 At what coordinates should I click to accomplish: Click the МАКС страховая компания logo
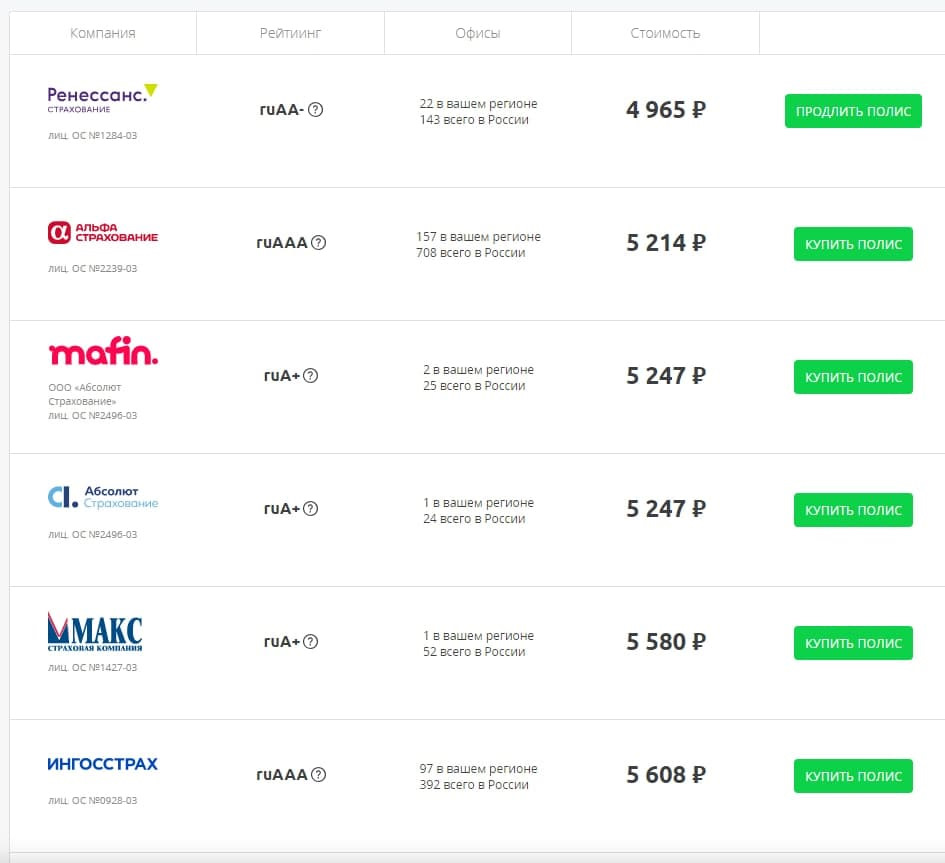pyautogui.click(x=95, y=632)
